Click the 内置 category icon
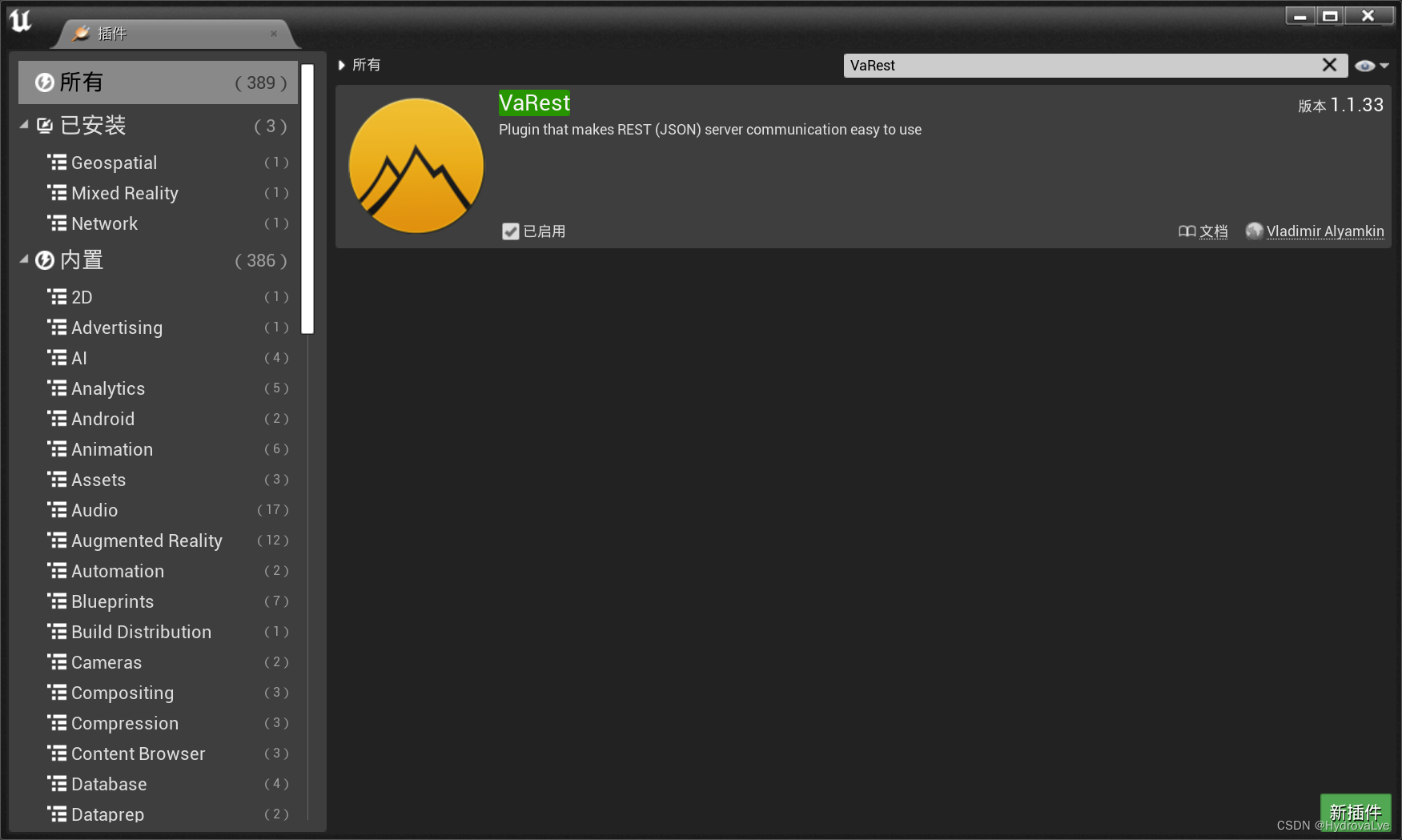This screenshot has height=840, width=1402. coord(45,260)
